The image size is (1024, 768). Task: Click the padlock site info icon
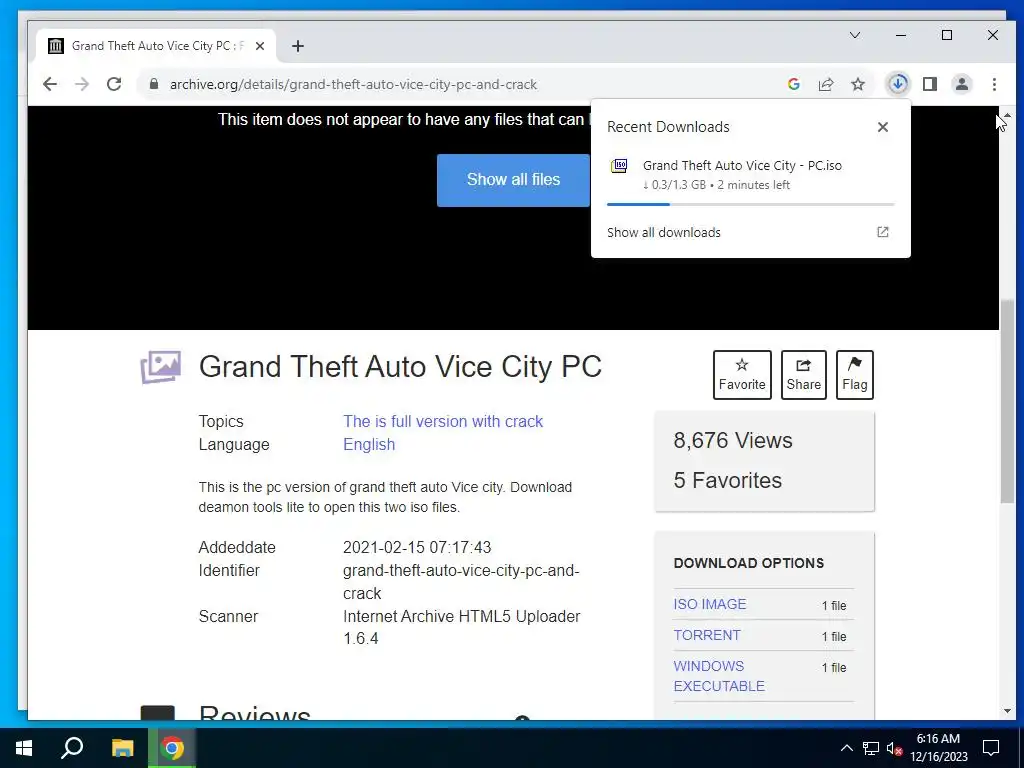[154, 84]
